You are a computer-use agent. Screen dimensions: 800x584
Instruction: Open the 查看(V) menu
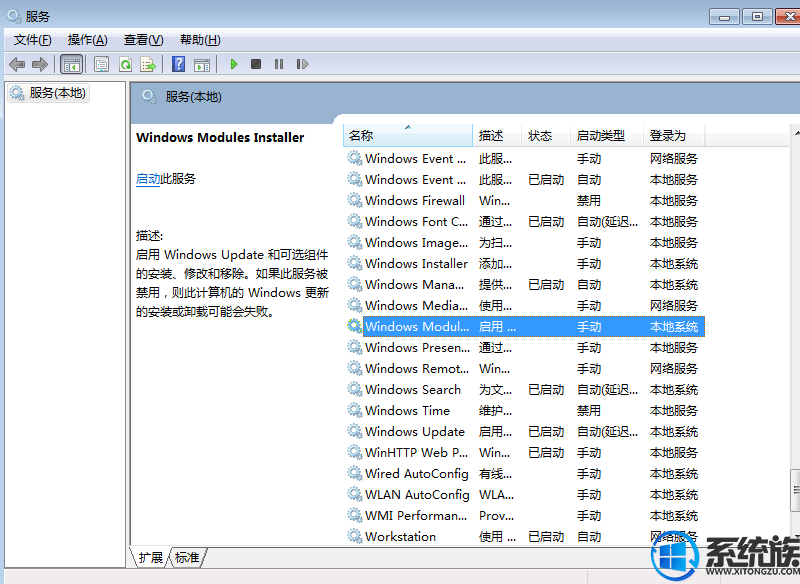(x=143, y=40)
